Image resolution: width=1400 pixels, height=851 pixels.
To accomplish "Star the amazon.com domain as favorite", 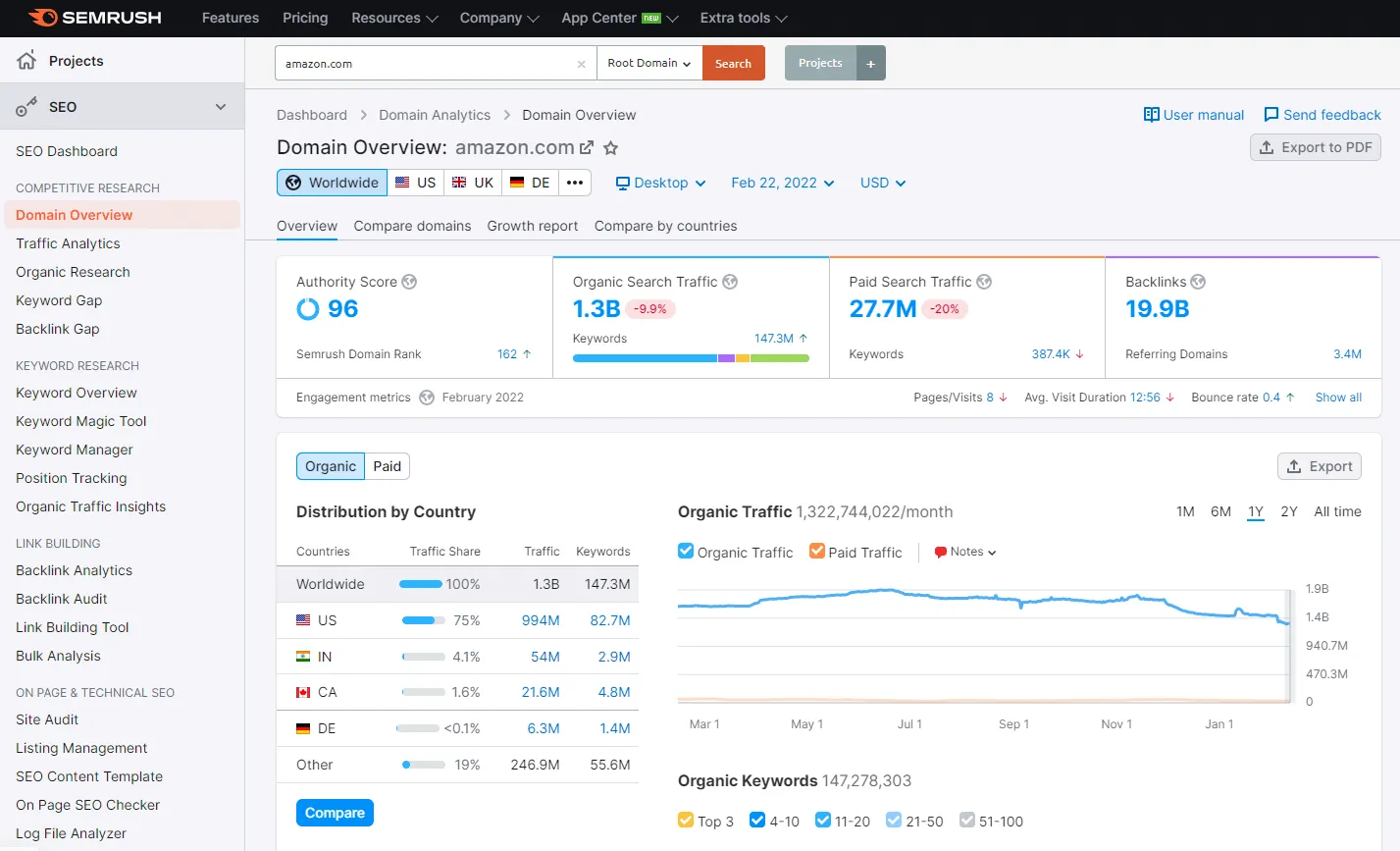I will (x=610, y=148).
